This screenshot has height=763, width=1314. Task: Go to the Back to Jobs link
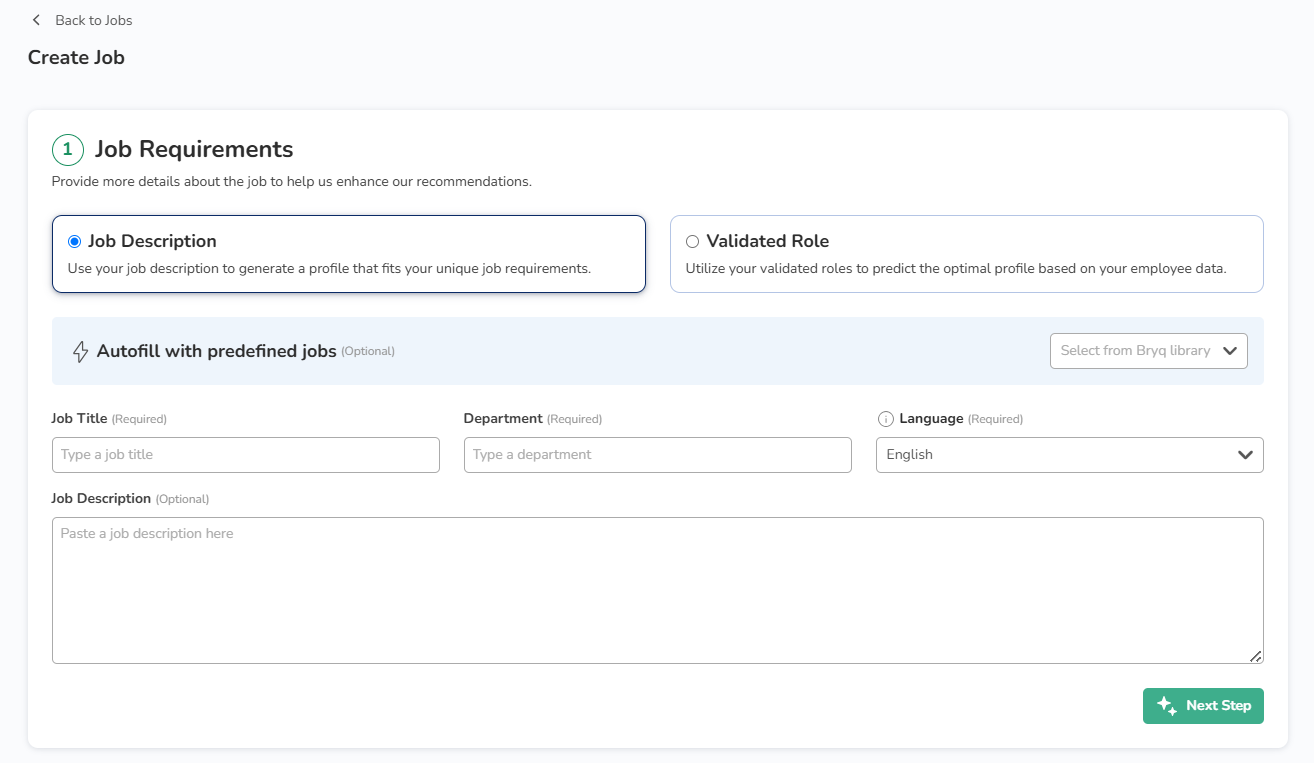click(x=93, y=20)
